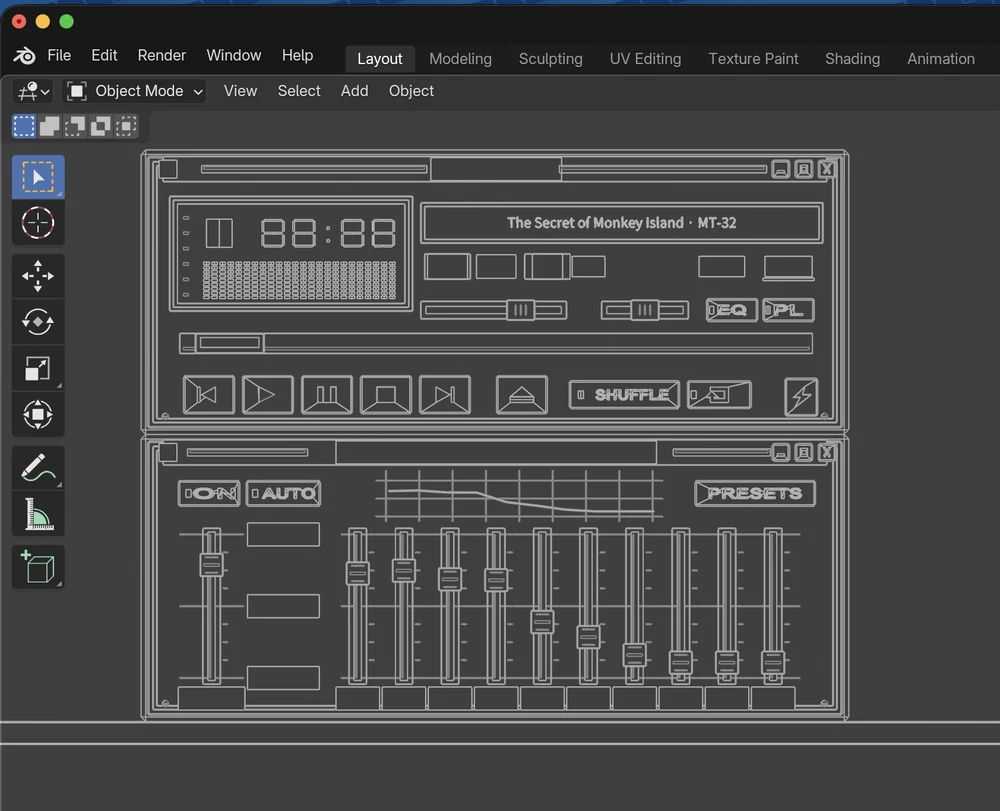Set selection mode to New
This screenshot has width=1000, height=811.
click(x=24, y=126)
